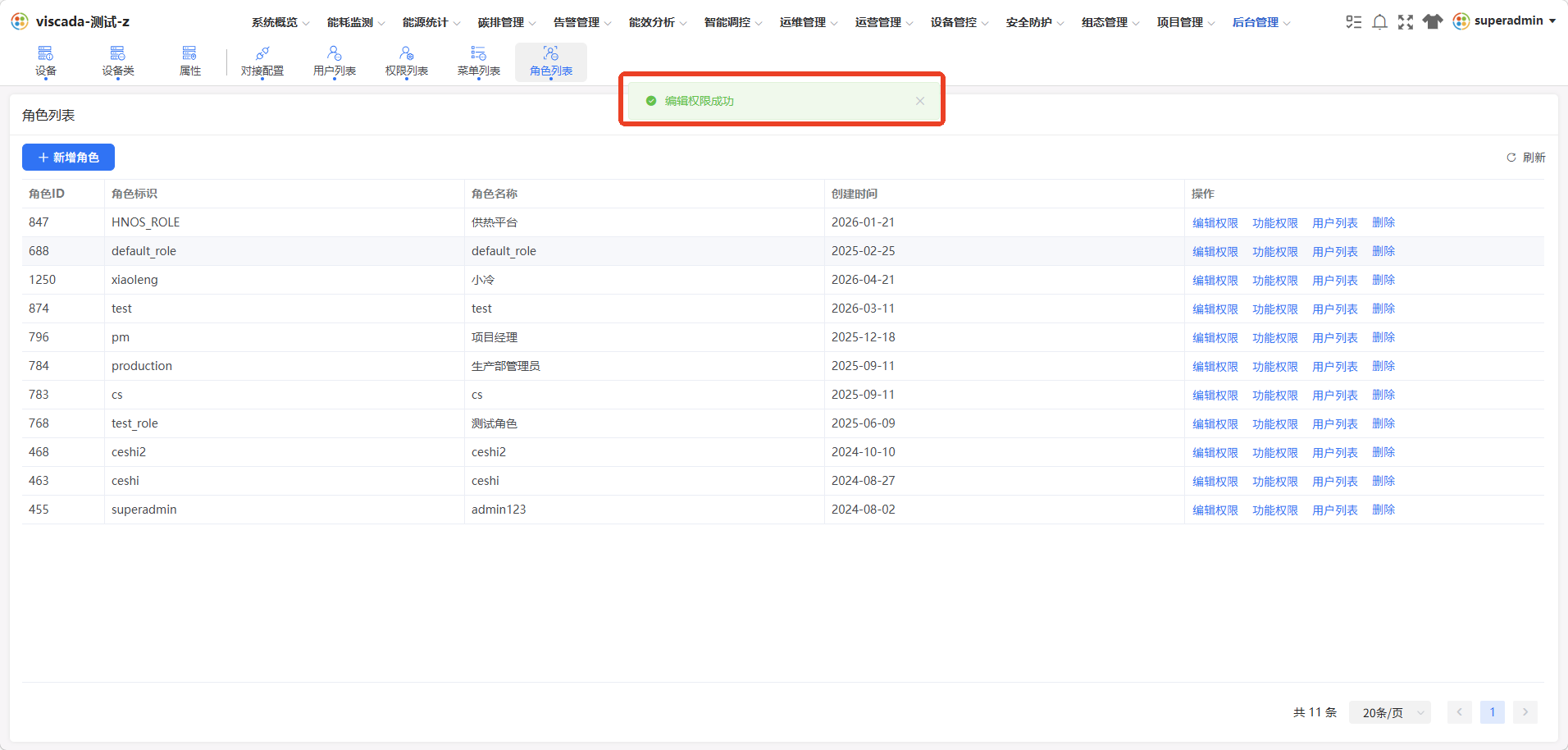Open the 安全防护 menu
The image size is (1568, 750).
(x=1035, y=22)
